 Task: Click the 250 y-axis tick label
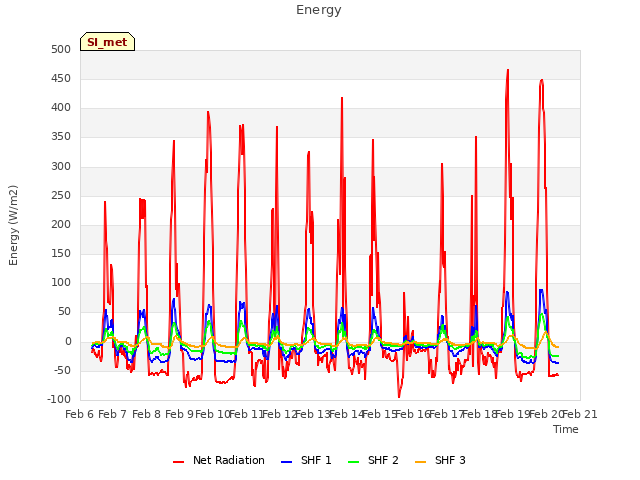[61, 196]
